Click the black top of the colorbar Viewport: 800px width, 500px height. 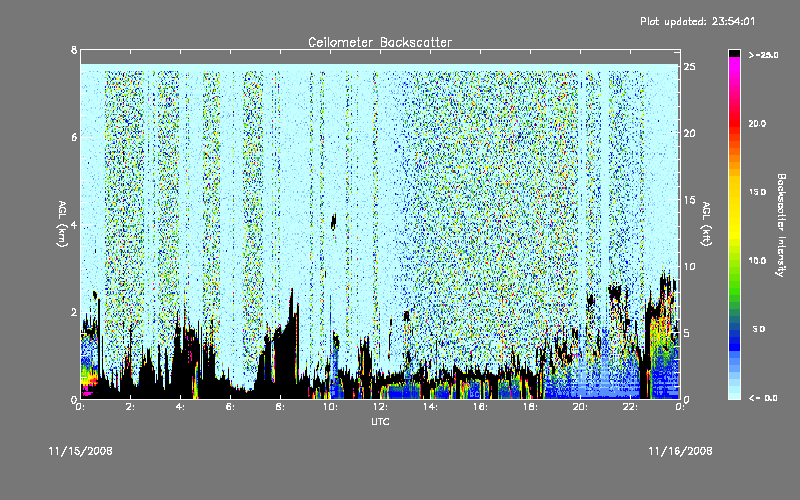(x=734, y=53)
